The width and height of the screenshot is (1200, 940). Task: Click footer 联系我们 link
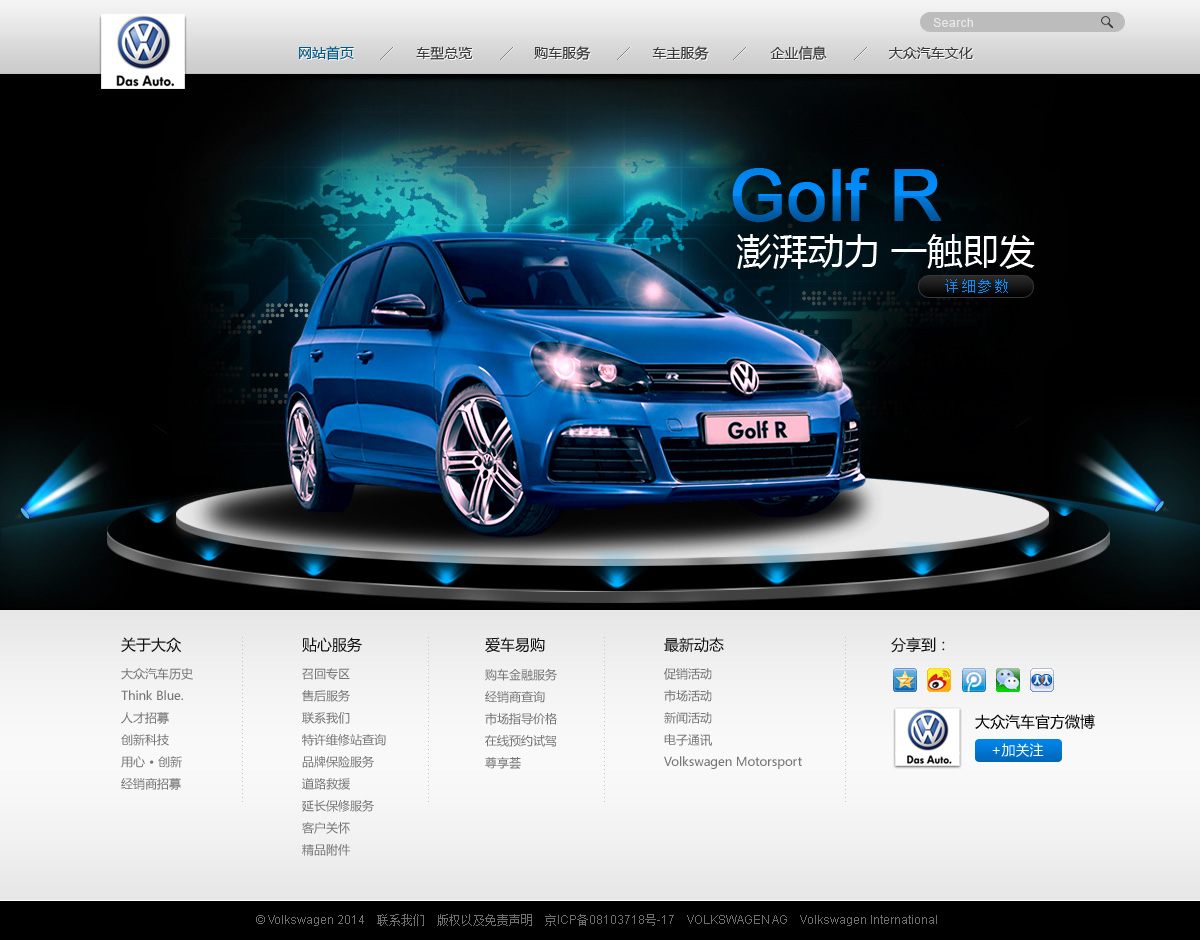tap(401, 920)
